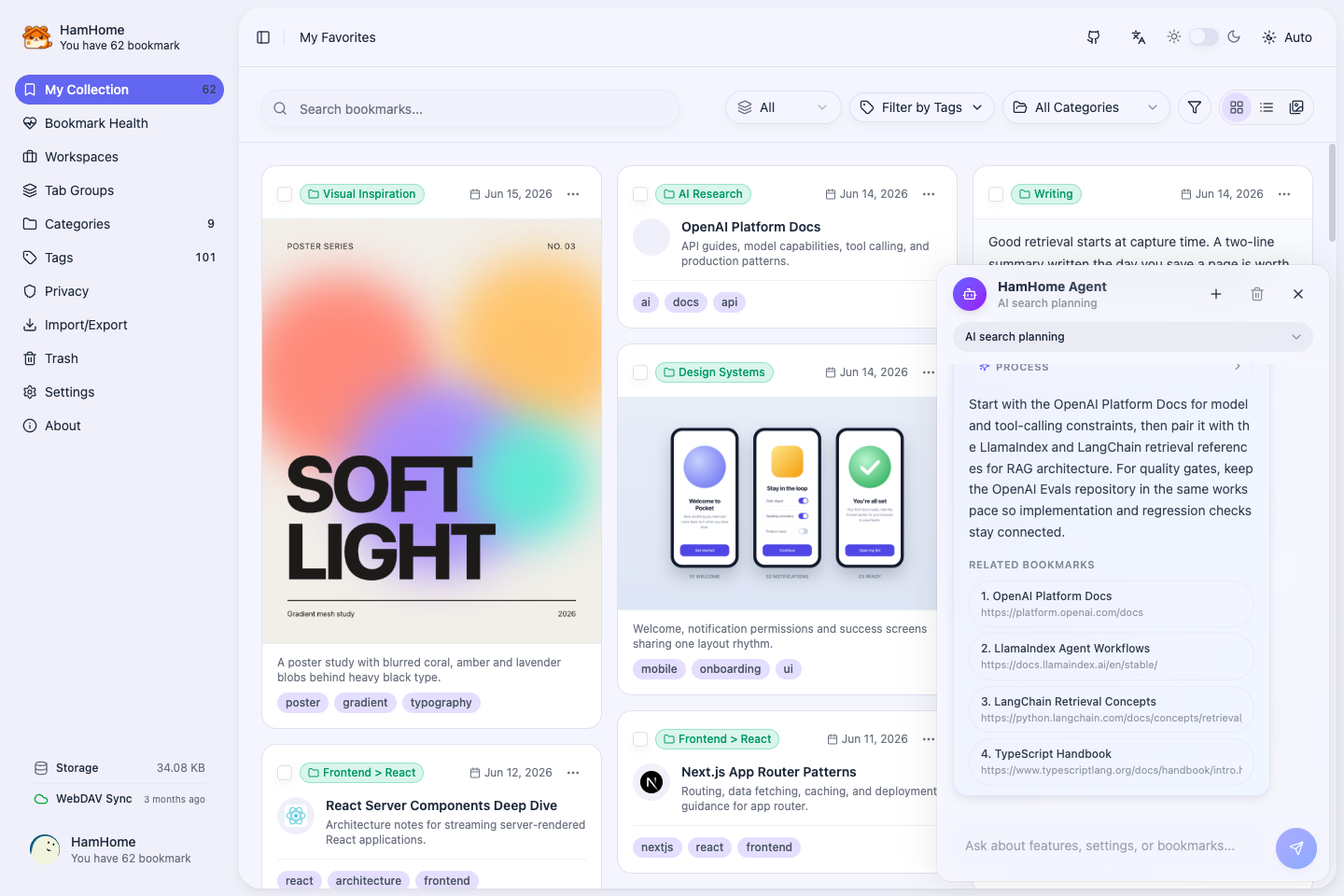The width and height of the screenshot is (1344, 896).
Task: Open the Trash section in the sidebar
Action: point(119,358)
